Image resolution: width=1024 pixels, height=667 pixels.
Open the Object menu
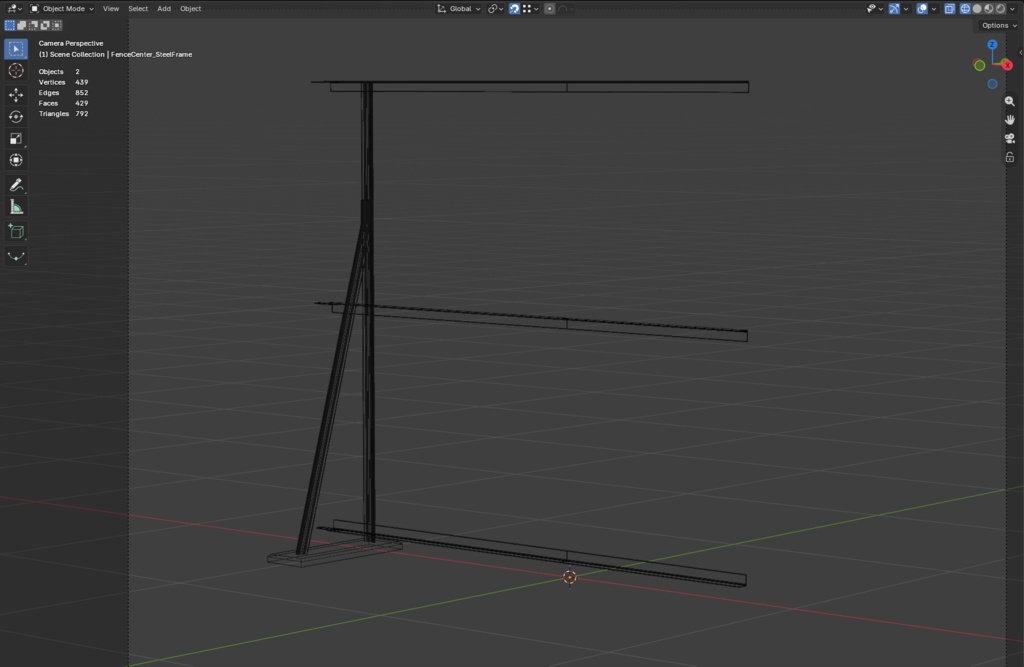tap(191, 8)
